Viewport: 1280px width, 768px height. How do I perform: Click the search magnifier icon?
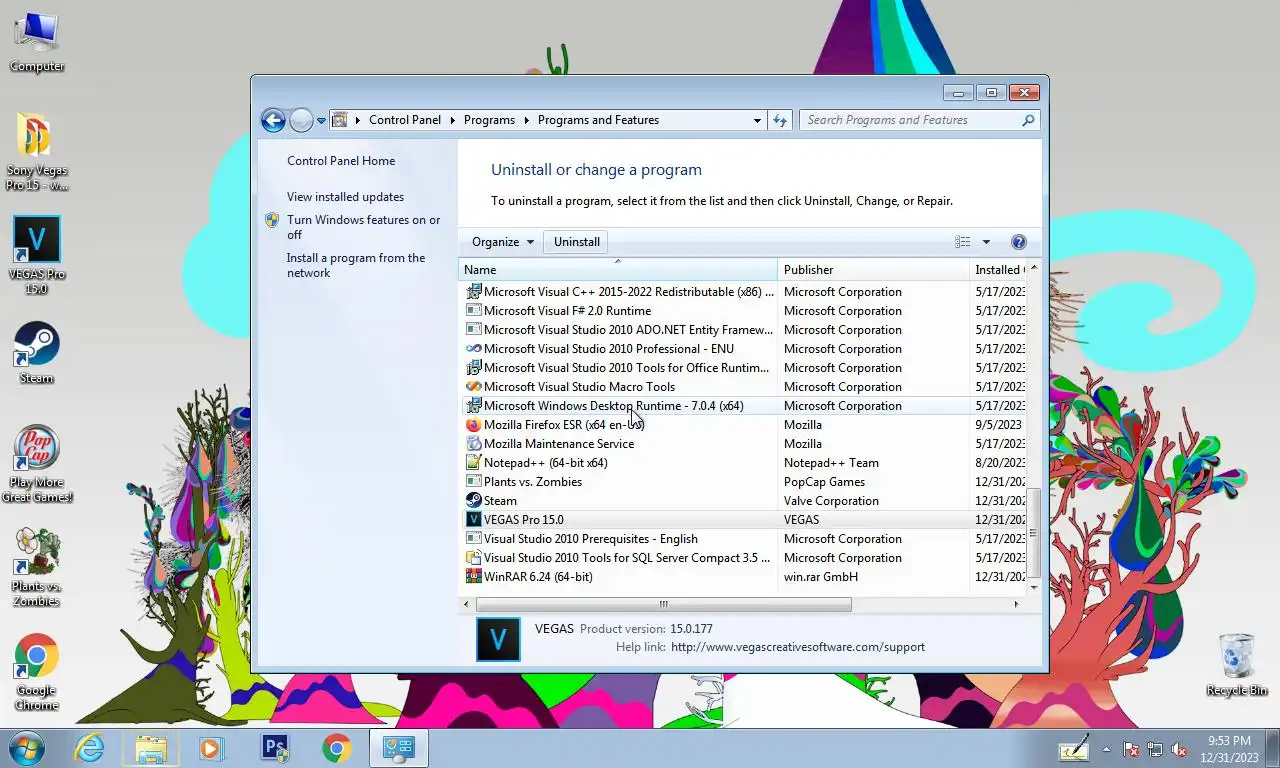pos(1028,120)
